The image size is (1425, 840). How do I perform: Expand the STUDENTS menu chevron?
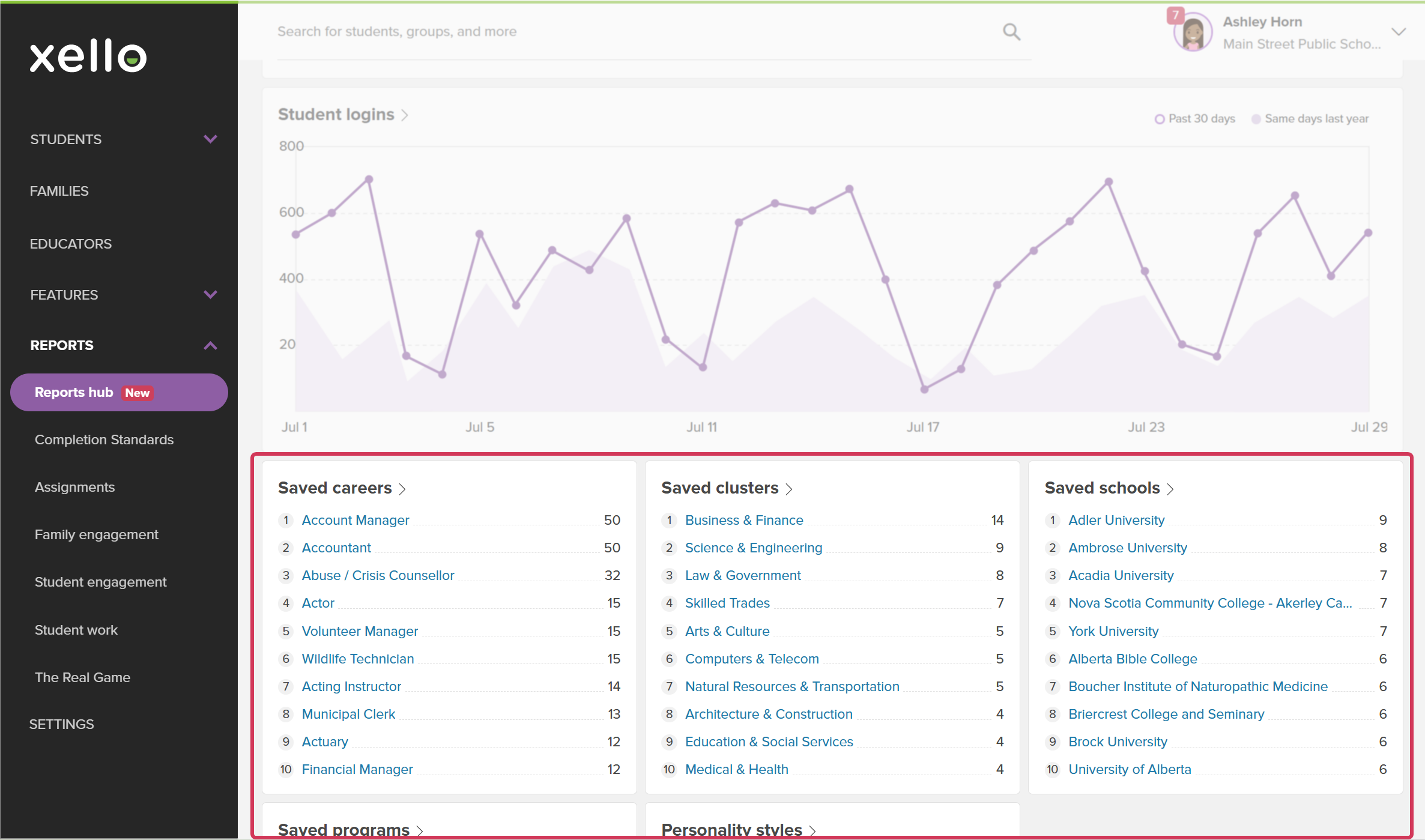210,139
